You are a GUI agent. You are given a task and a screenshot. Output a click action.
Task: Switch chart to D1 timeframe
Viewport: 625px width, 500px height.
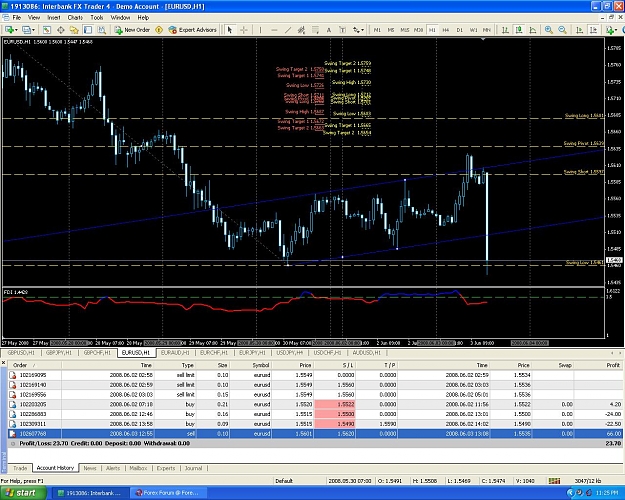pyautogui.click(x=460, y=30)
